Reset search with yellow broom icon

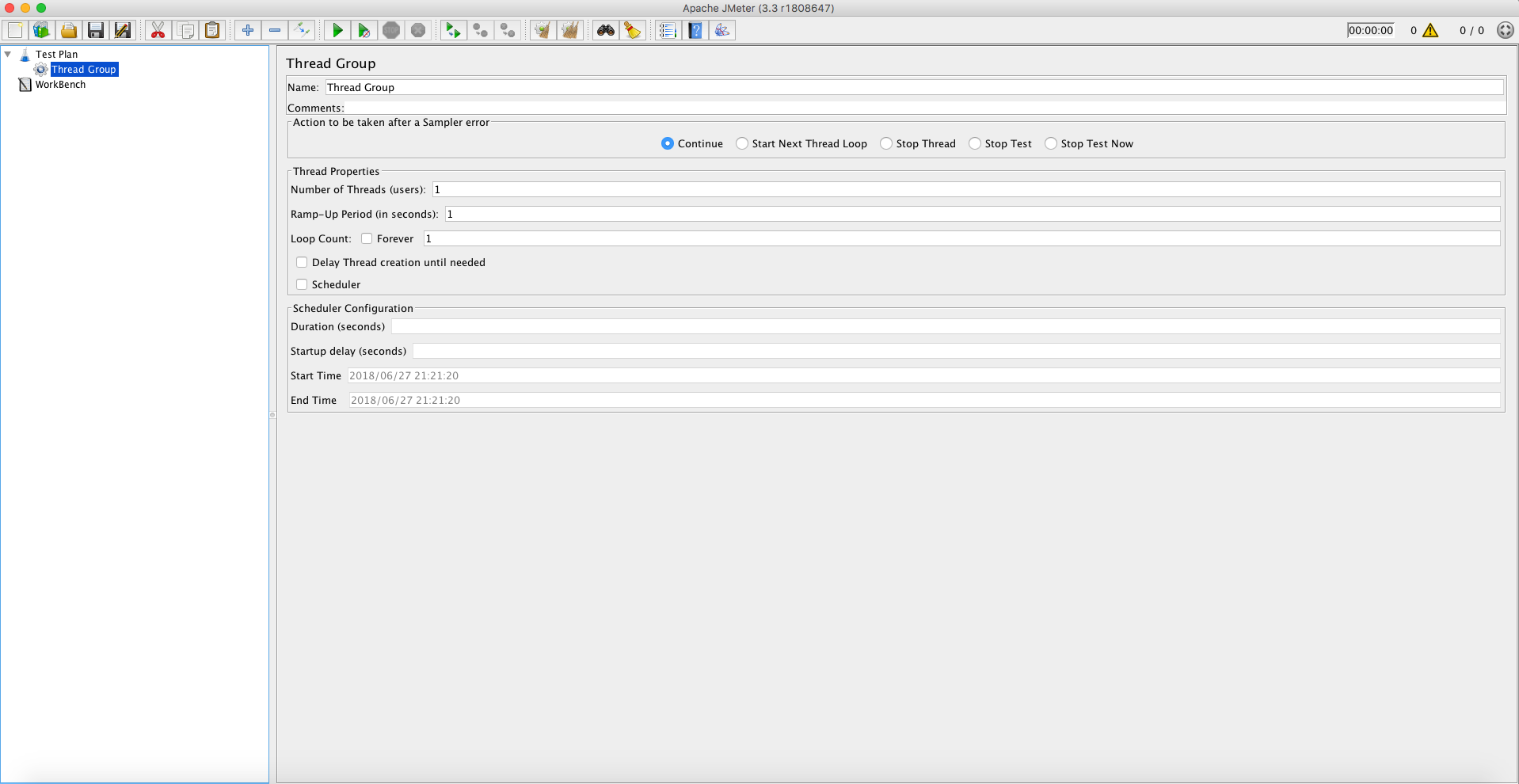pos(633,30)
